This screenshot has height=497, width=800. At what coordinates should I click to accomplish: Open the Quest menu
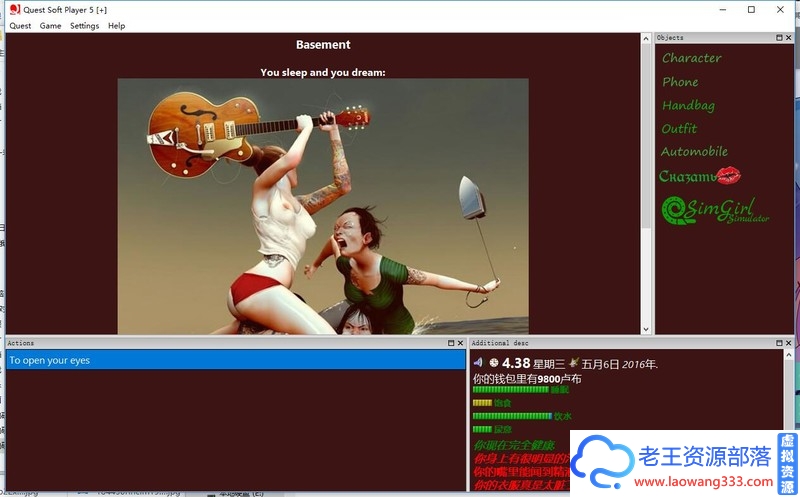click(x=20, y=26)
